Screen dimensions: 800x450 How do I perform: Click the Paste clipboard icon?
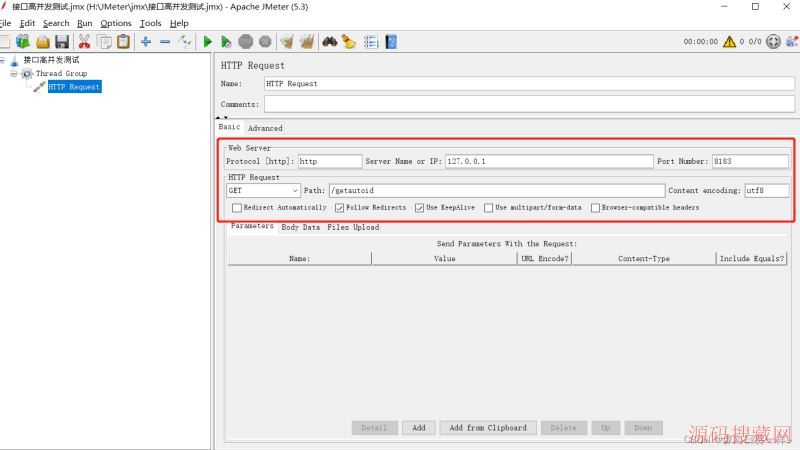coord(123,42)
